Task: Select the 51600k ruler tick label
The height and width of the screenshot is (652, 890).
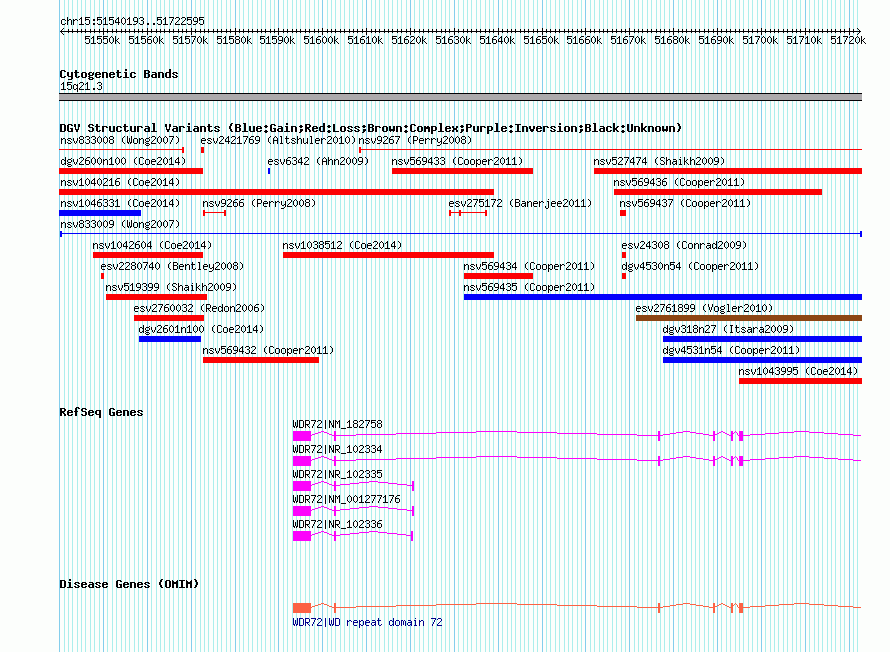Action: point(321,40)
